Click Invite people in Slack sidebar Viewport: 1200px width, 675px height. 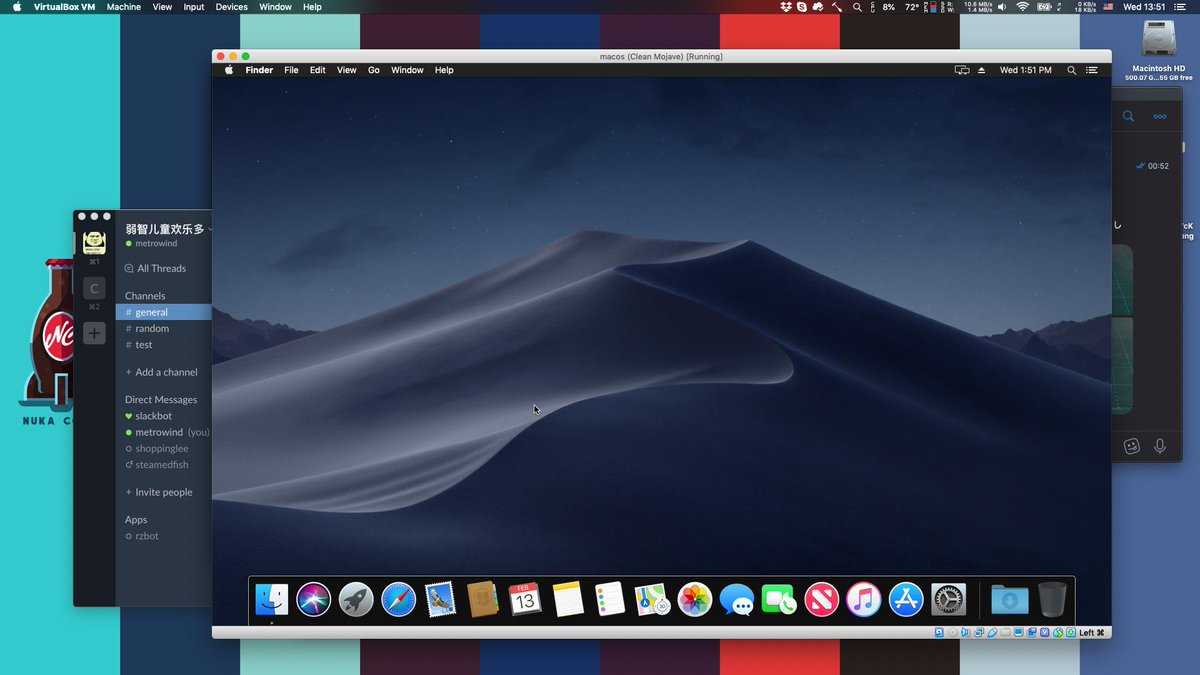164,492
